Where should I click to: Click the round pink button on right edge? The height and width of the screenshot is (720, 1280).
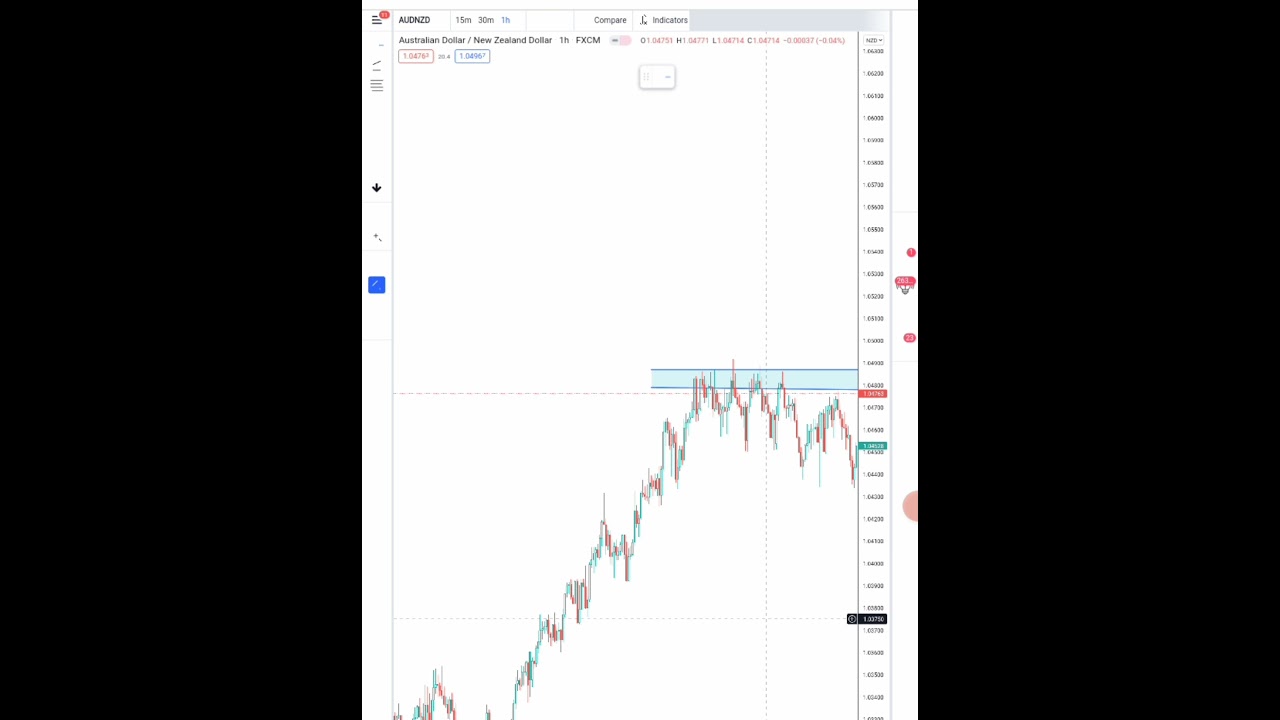pyautogui.click(x=911, y=506)
